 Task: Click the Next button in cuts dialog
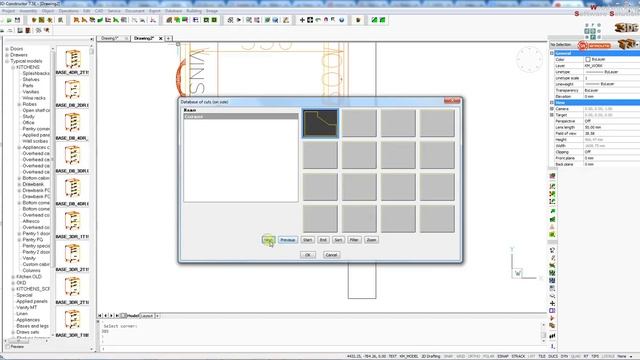[268, 240]
